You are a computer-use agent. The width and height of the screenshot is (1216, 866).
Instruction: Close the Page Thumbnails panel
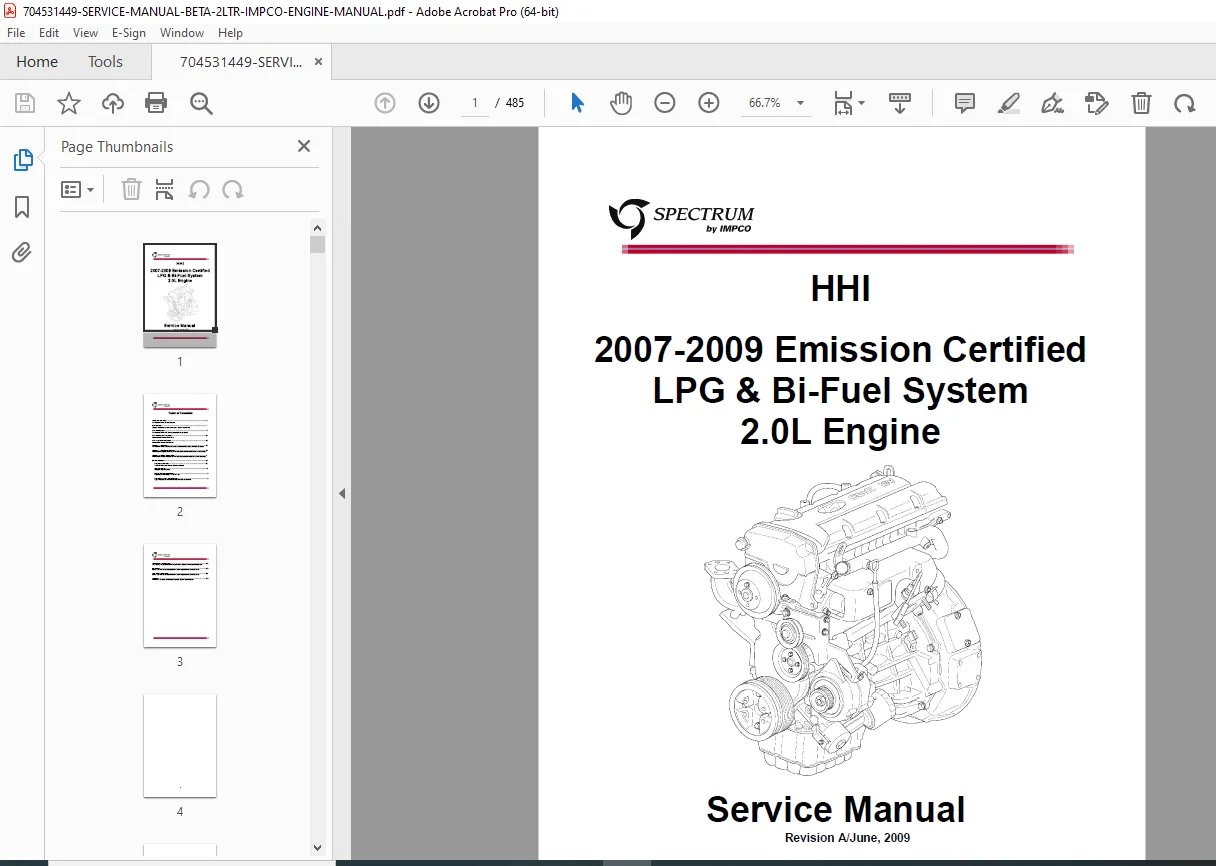[x=304, y=146]
